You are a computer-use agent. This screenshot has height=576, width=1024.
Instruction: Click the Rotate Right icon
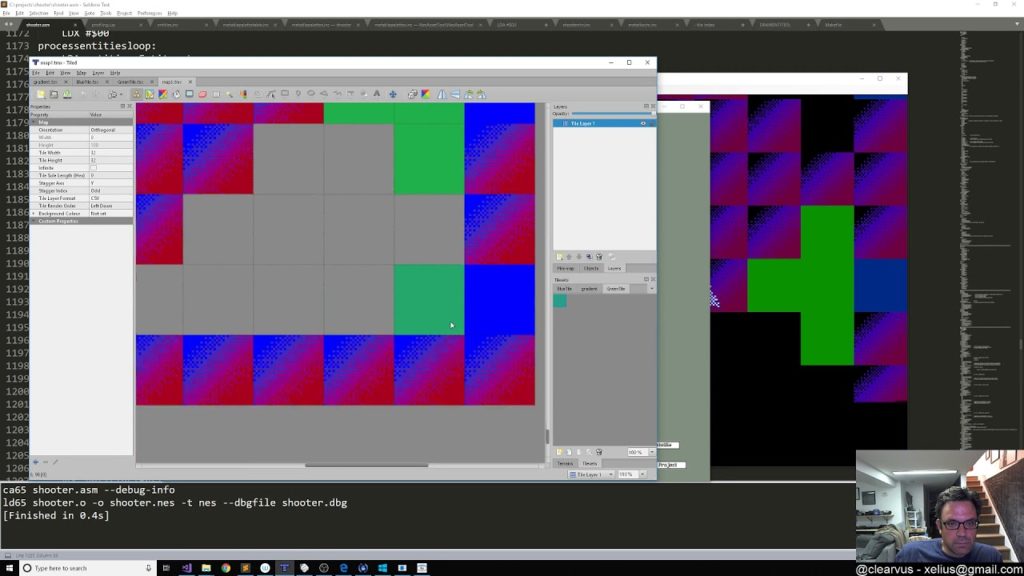[x=481, y=94]
